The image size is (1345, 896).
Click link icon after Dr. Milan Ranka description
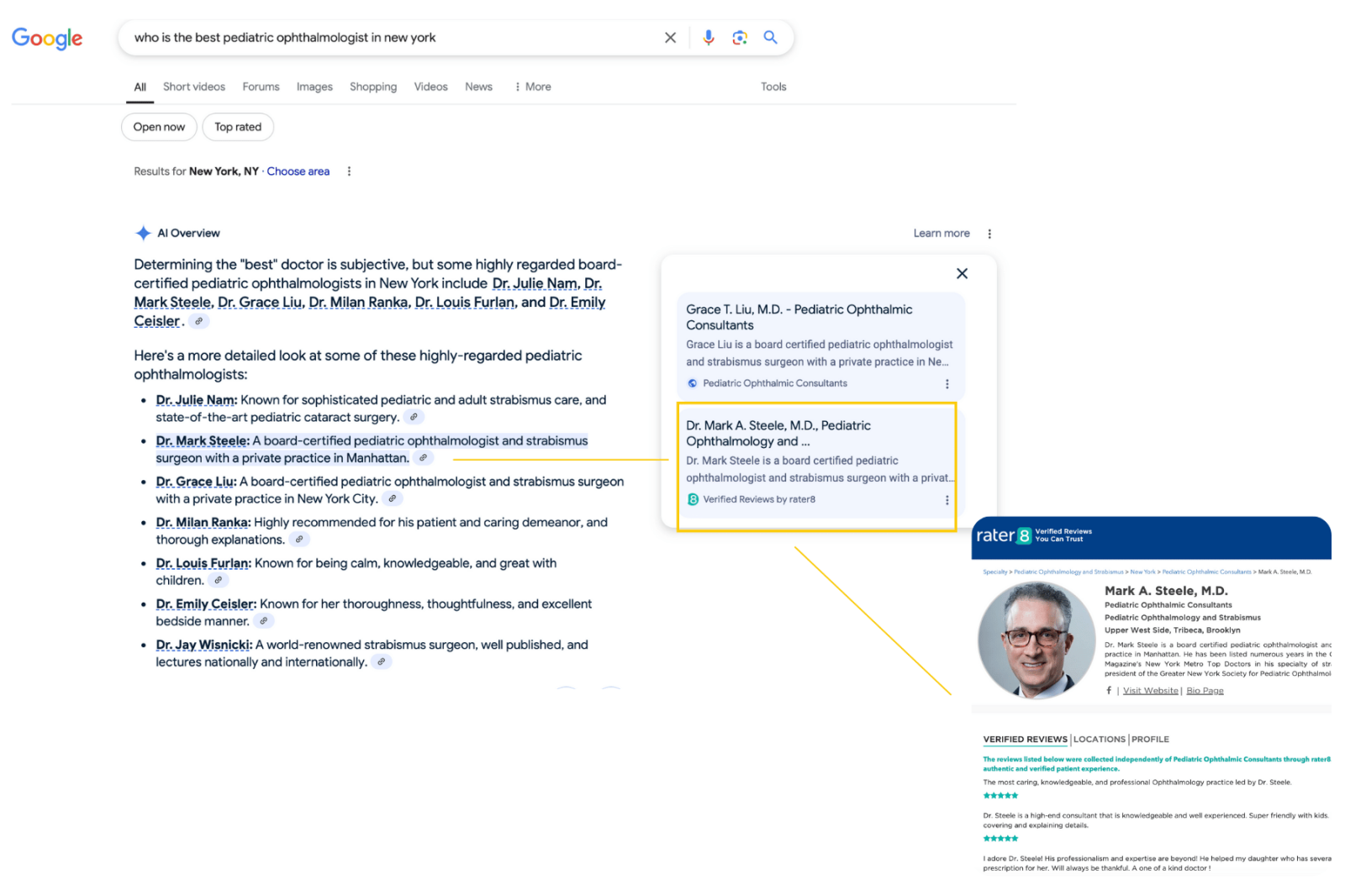tap(298, 540)
